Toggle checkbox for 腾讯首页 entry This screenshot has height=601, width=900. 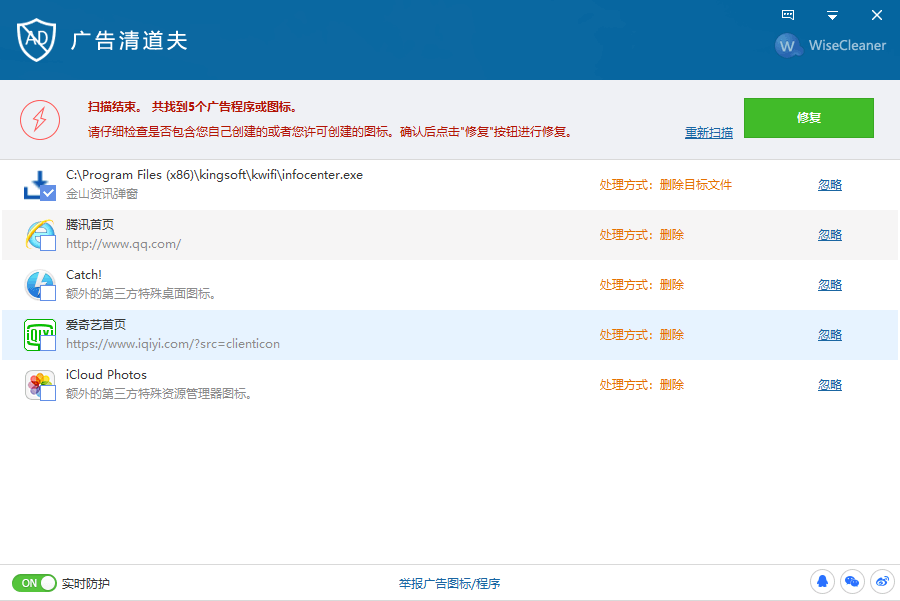click(48, 243)
